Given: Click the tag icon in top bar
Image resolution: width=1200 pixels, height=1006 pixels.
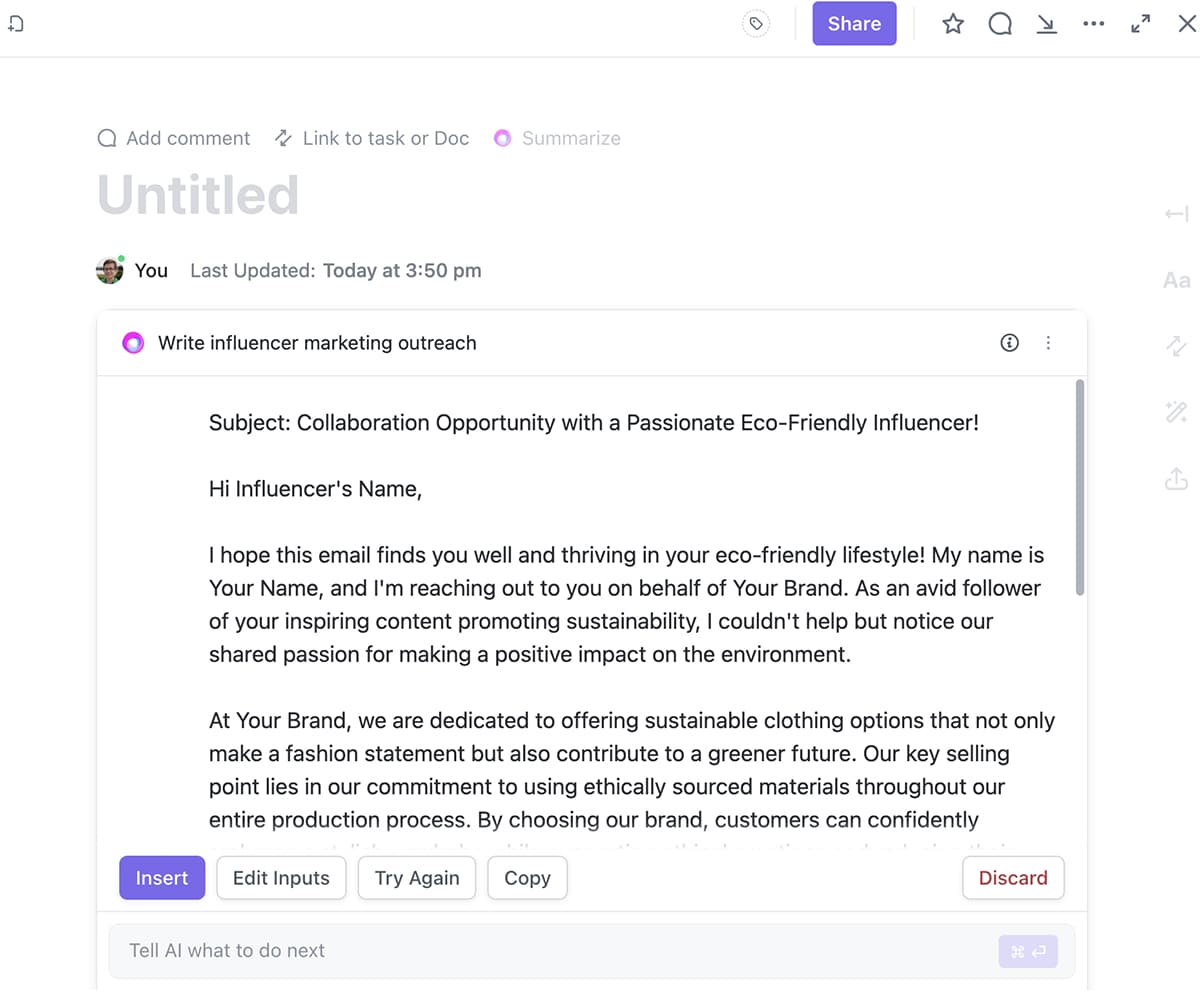Looking at the screenshot, I should point(757,24).
